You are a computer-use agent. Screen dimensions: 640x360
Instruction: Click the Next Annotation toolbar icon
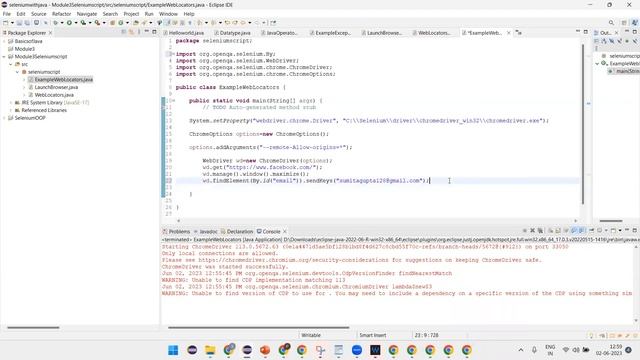click(200, 23)
